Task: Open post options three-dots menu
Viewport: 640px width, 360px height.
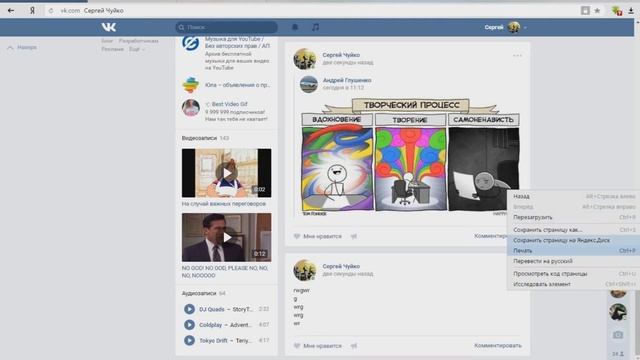Action: point(517,56)
